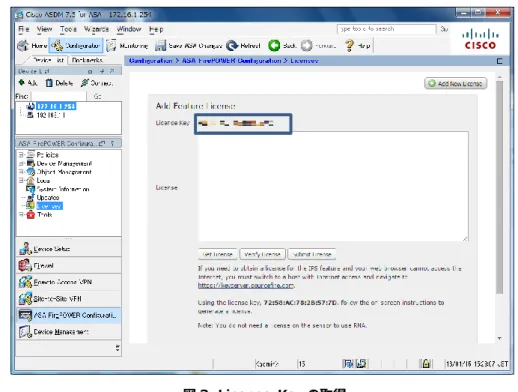Click the Find input field
Screen dimensions: 518x392
click(x=59, y=96)
